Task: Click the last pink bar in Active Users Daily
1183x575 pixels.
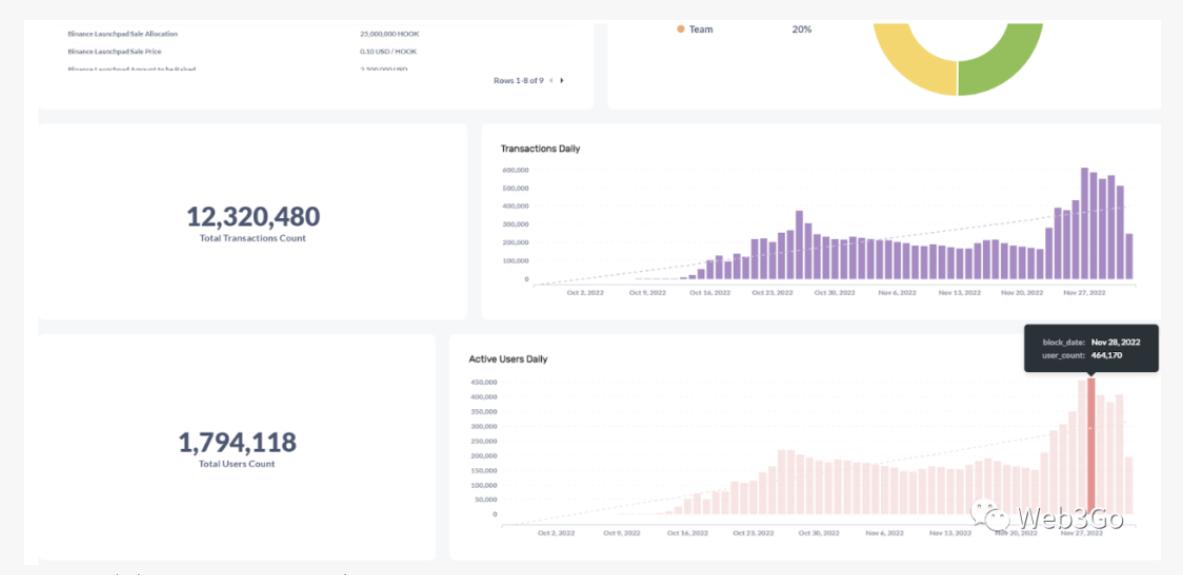Action: [1129, 485]
